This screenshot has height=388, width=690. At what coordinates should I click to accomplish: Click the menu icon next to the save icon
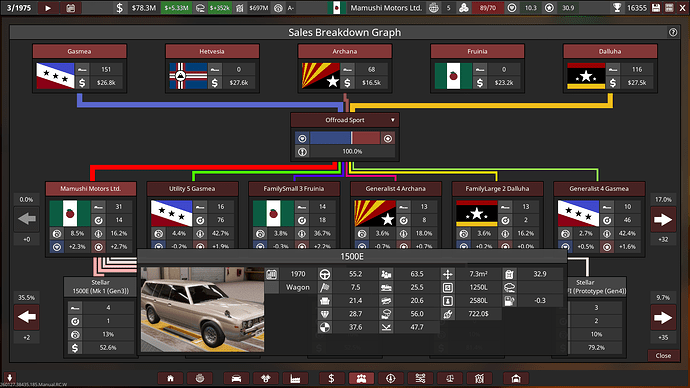pos(669,8)
